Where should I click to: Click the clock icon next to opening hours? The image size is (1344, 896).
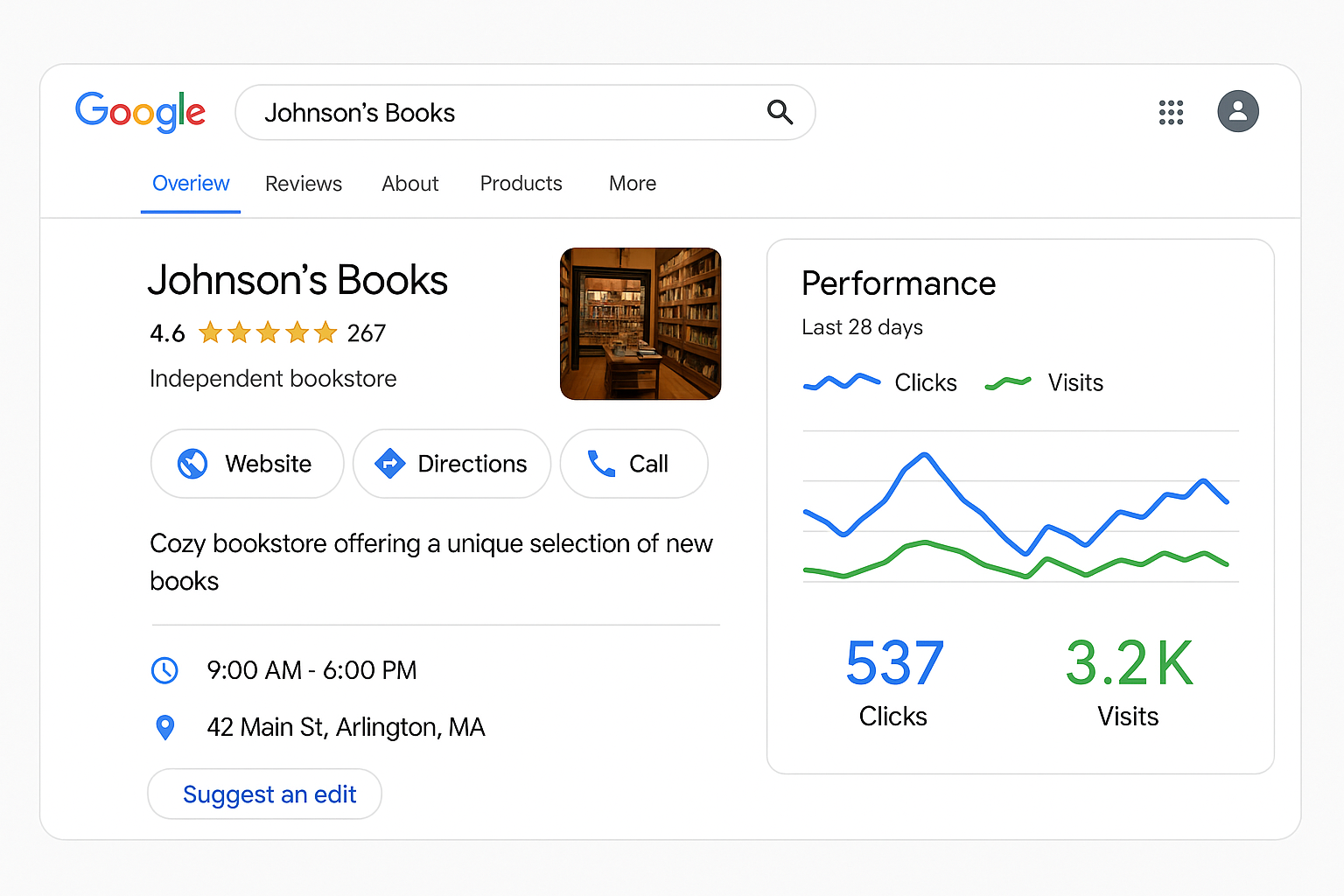166,670
